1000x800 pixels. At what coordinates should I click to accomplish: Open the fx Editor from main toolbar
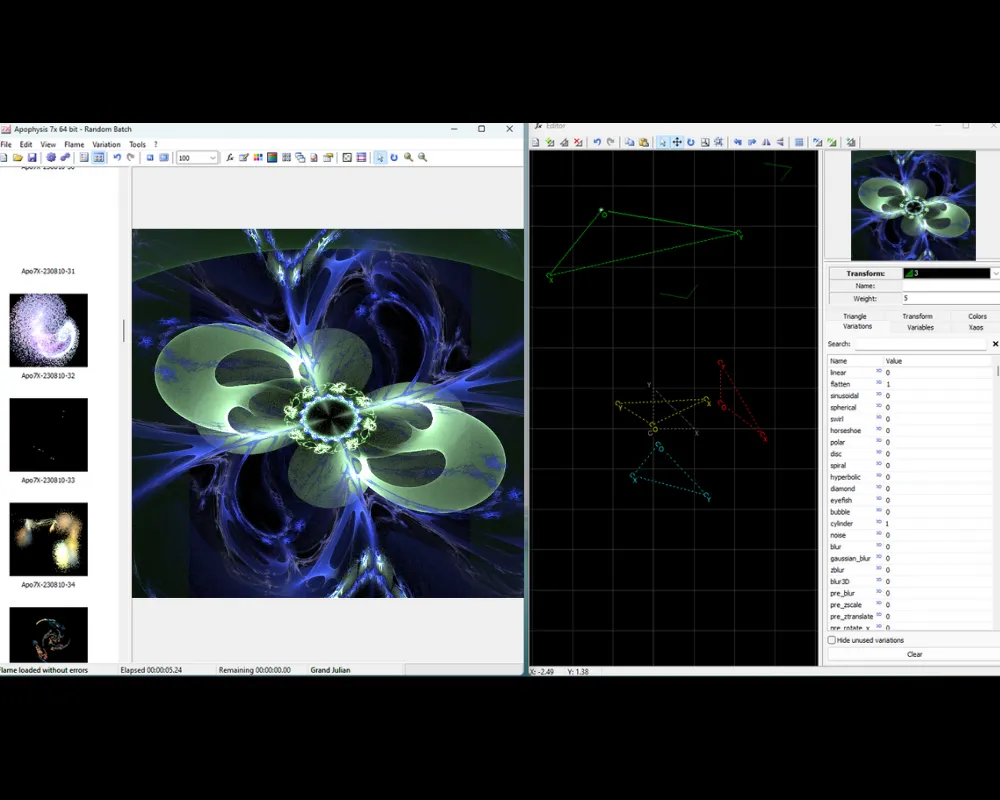click(230, 158)
